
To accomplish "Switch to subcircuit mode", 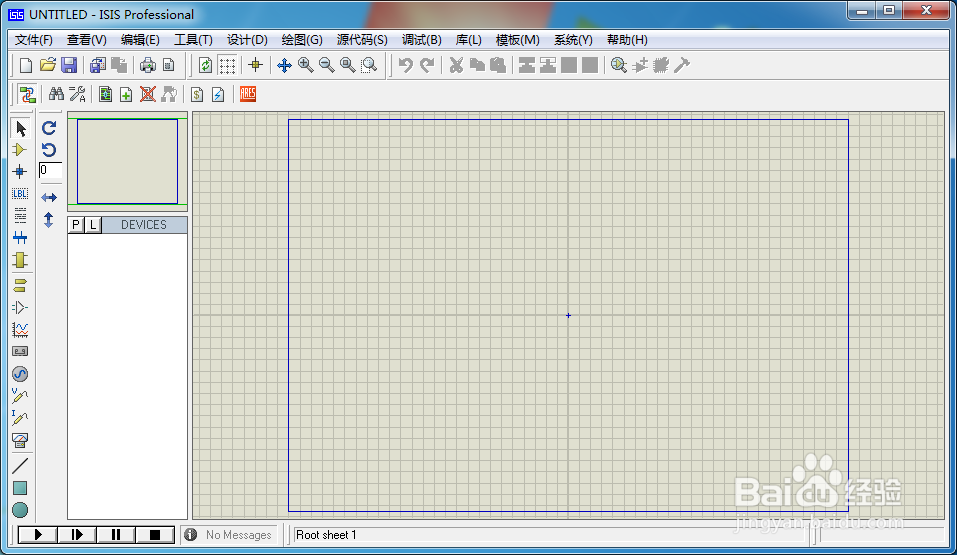I will coord(20,260).
